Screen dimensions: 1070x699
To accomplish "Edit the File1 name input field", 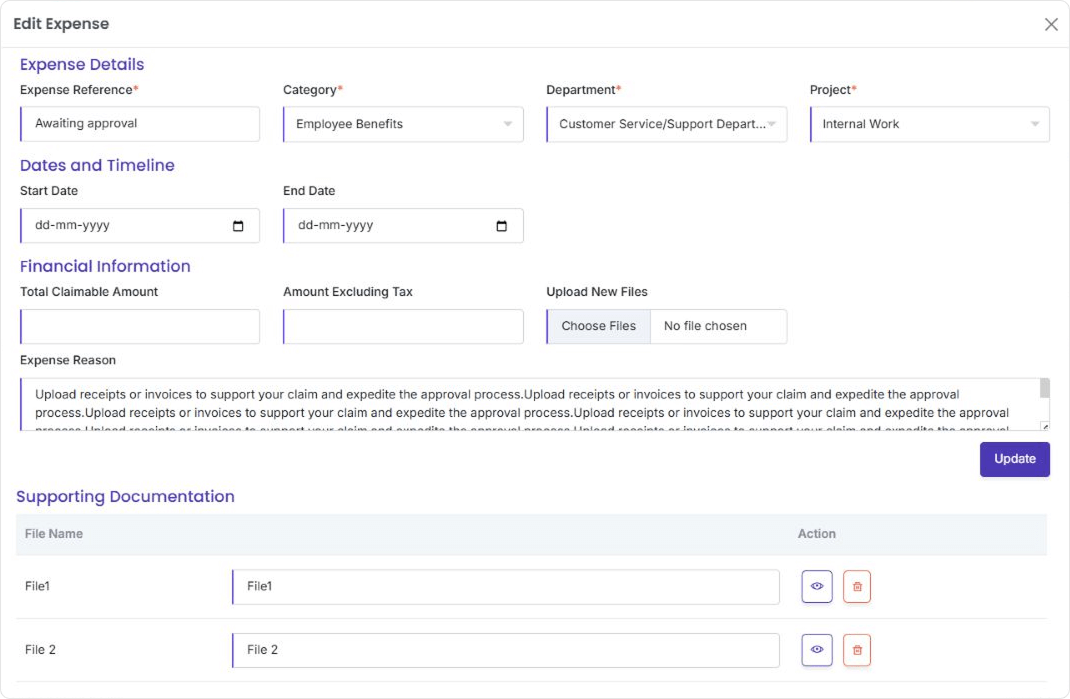I will 505,587.
